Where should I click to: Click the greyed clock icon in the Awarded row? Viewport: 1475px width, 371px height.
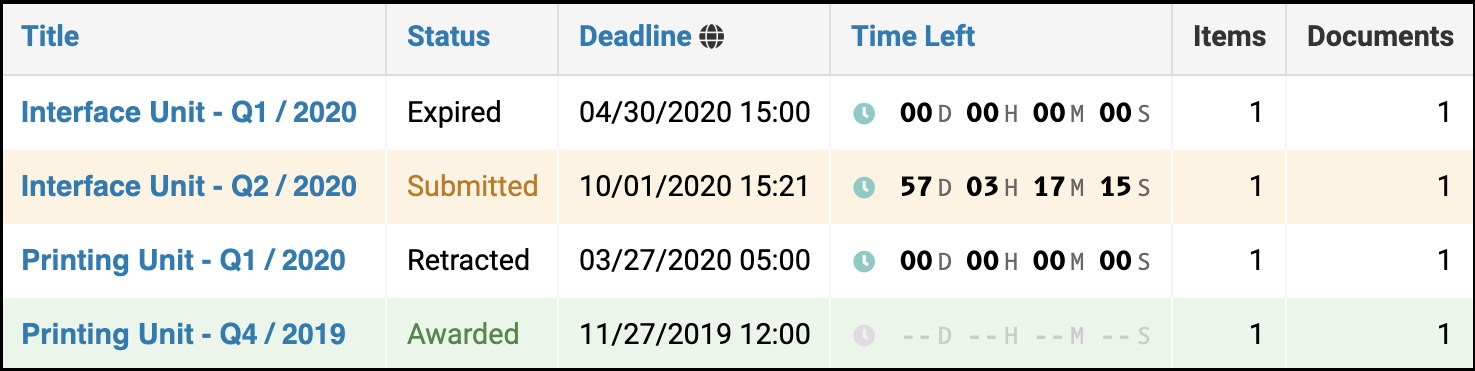pyautogui.click(x=864, y=335)
